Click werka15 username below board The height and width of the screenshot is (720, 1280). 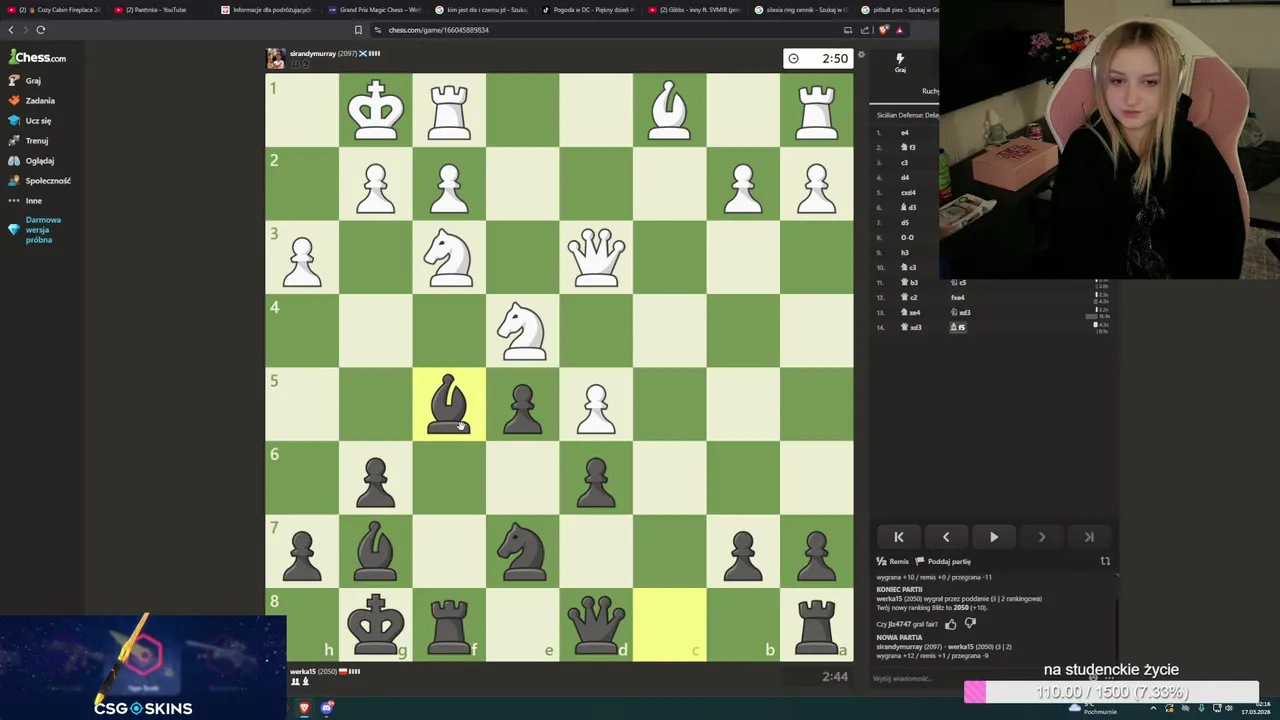302,671
